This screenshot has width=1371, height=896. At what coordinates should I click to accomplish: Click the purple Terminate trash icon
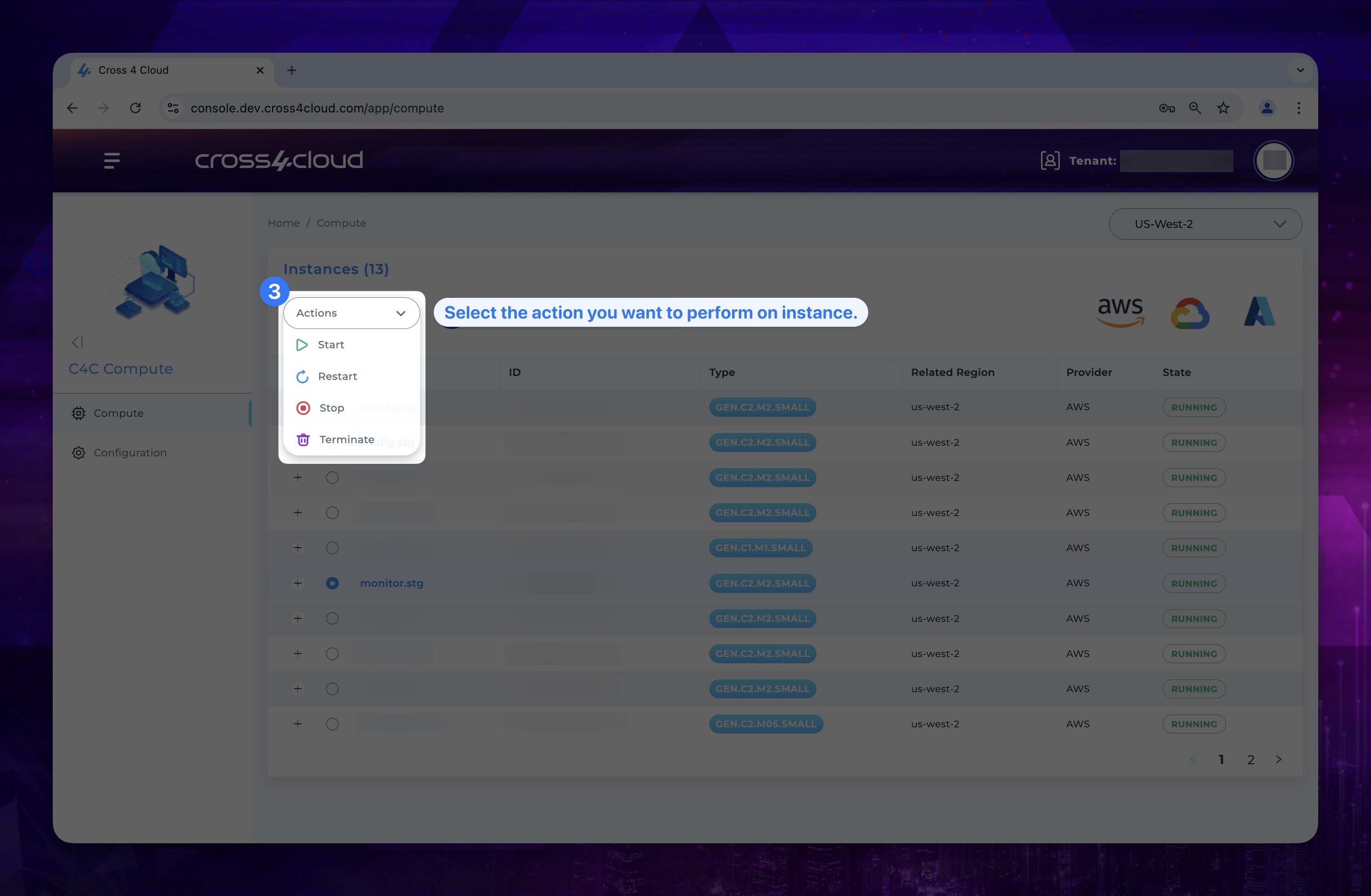coord(303,440)
